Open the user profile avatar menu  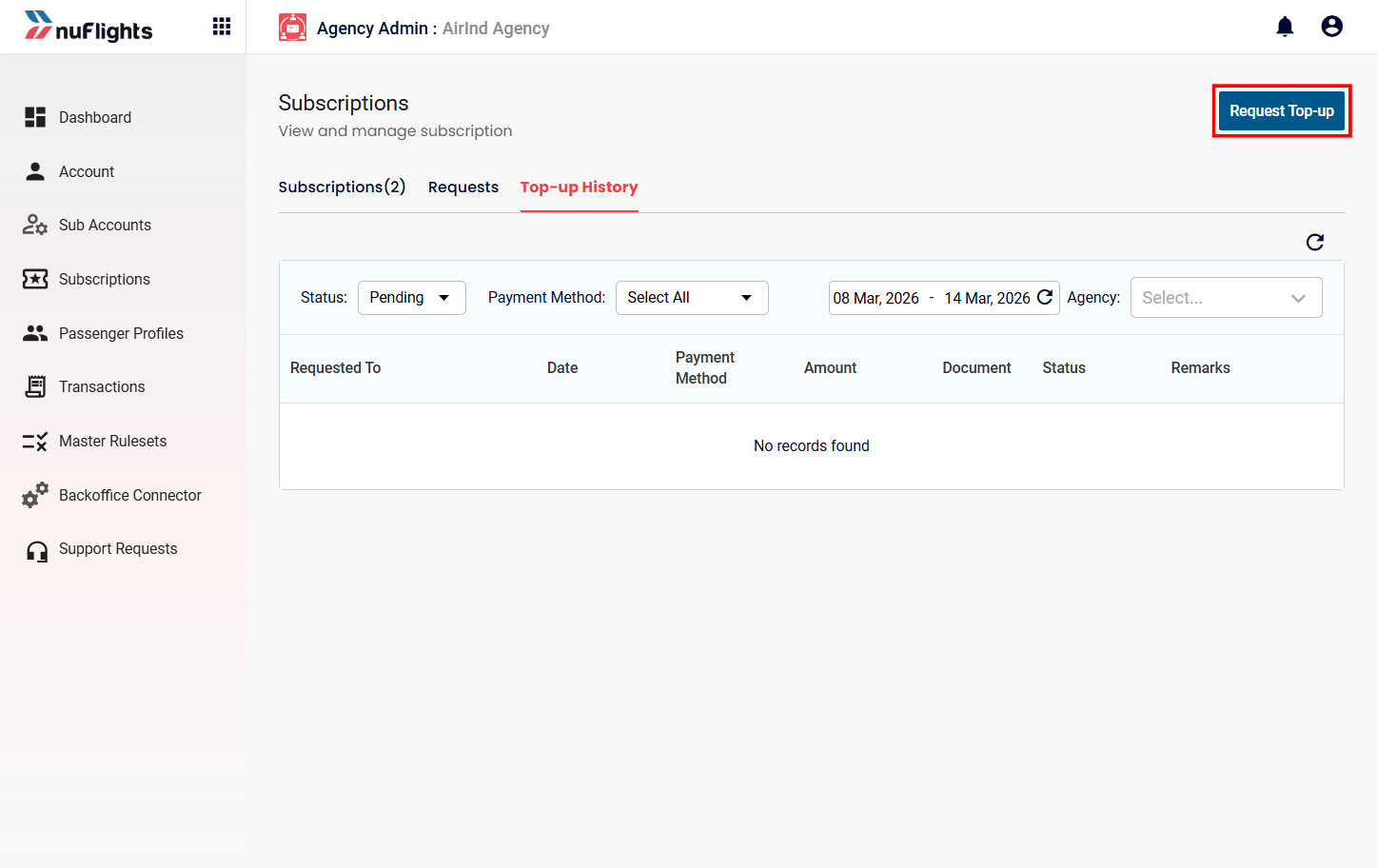(x=1331, y=27)
